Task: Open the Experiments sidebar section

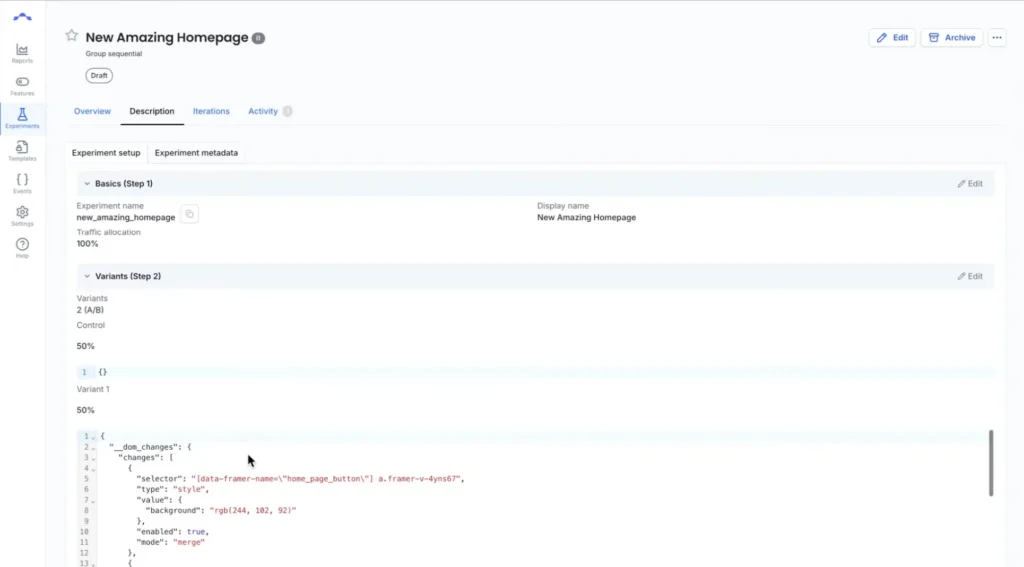Action: (x=22, y=118)
